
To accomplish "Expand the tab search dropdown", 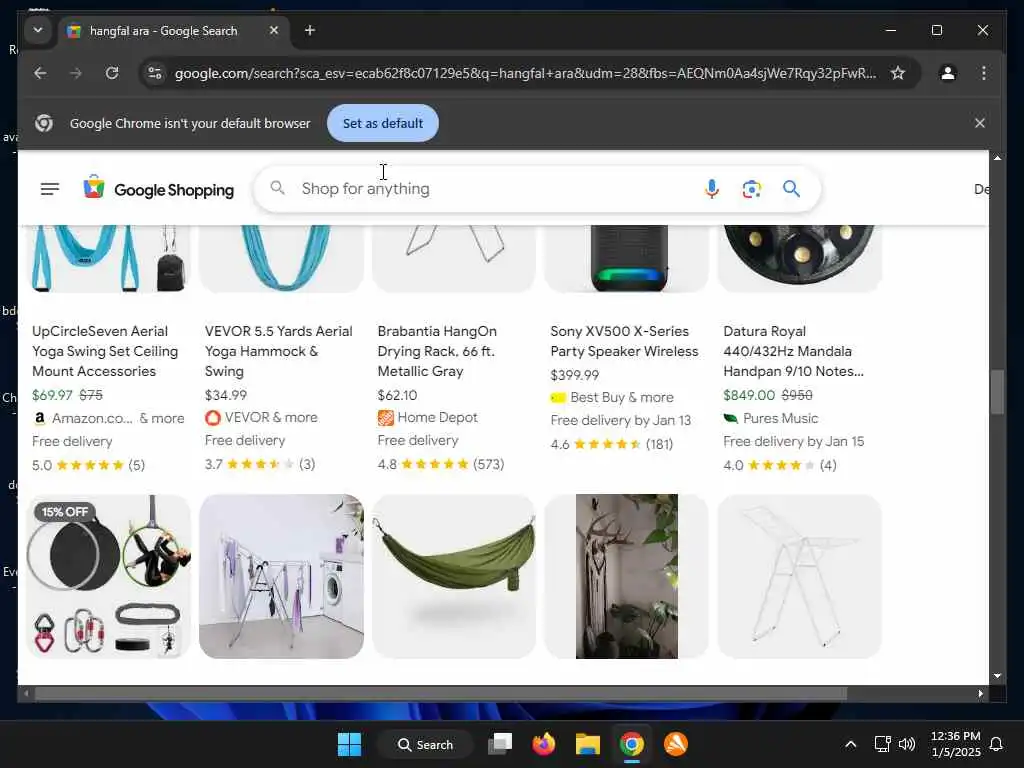I will 38,30.
